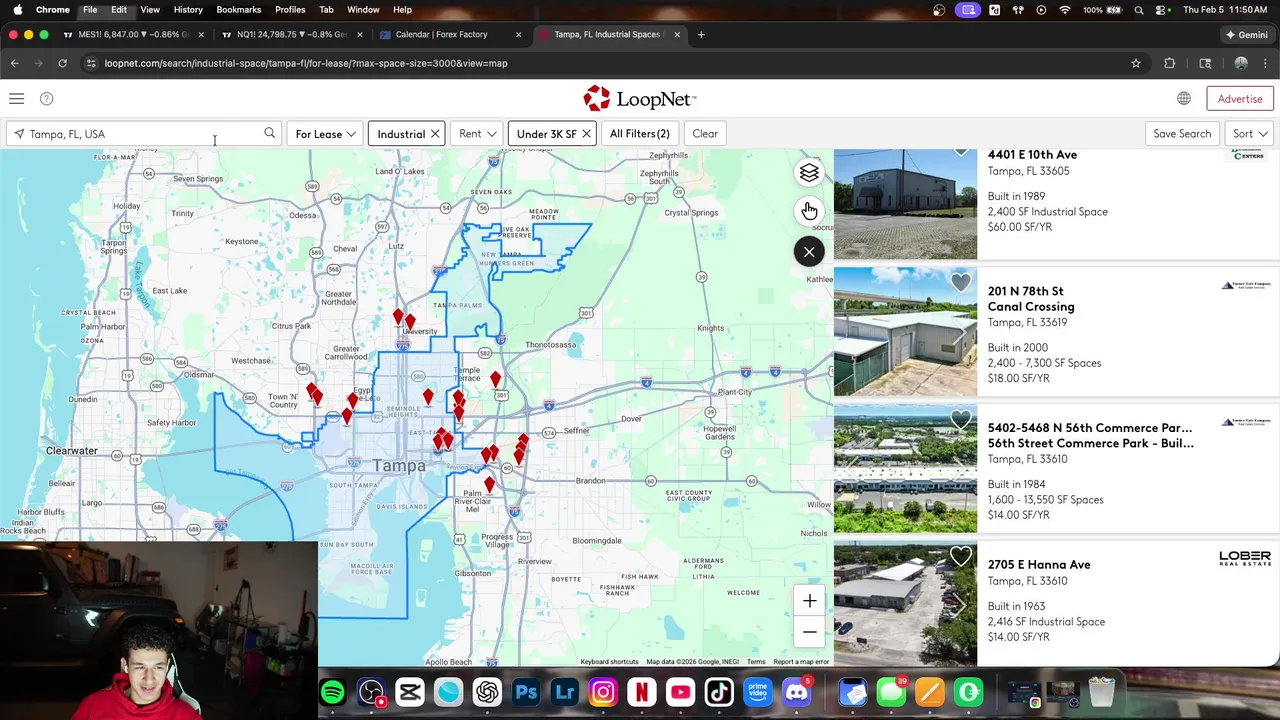1280x720 pixels.
Task: Open the Industrial property type filter
Action: tap(401, 134)
